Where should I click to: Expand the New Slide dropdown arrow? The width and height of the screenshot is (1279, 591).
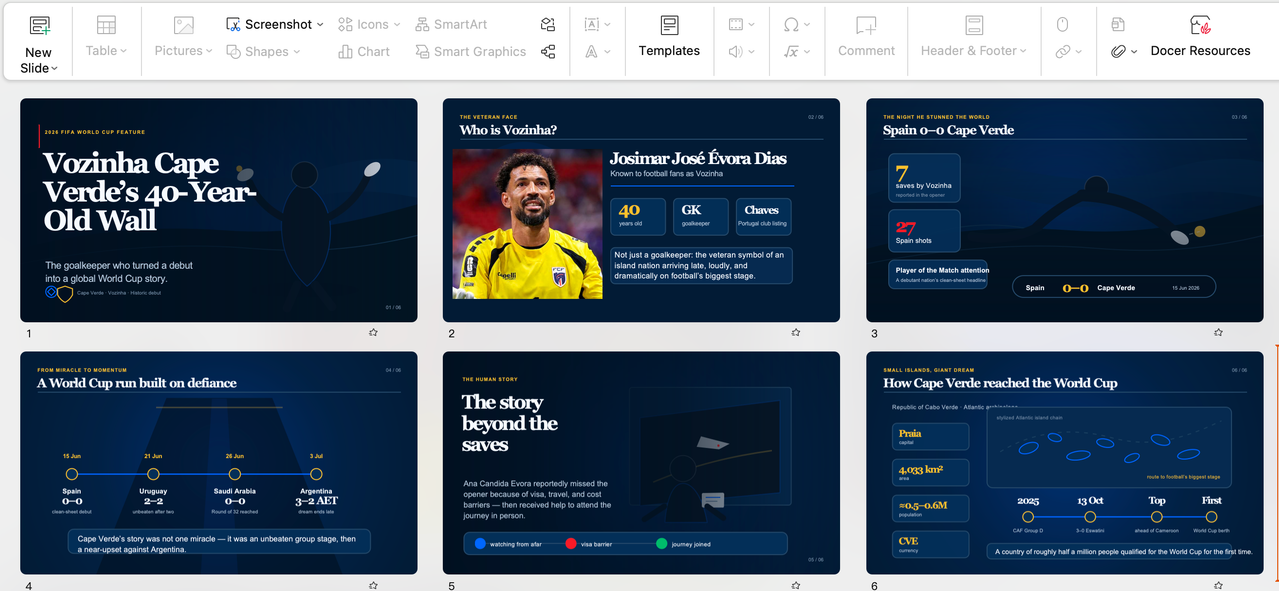pyautogui.click(x=55, y=69)
